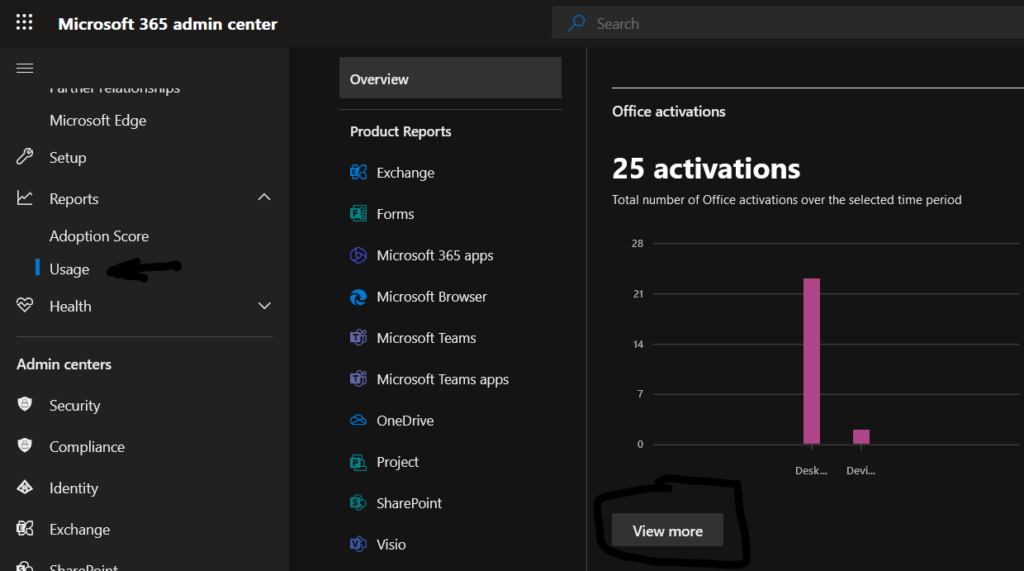
Task: Click the "Office activations" card title
Action: click(669, 111)
